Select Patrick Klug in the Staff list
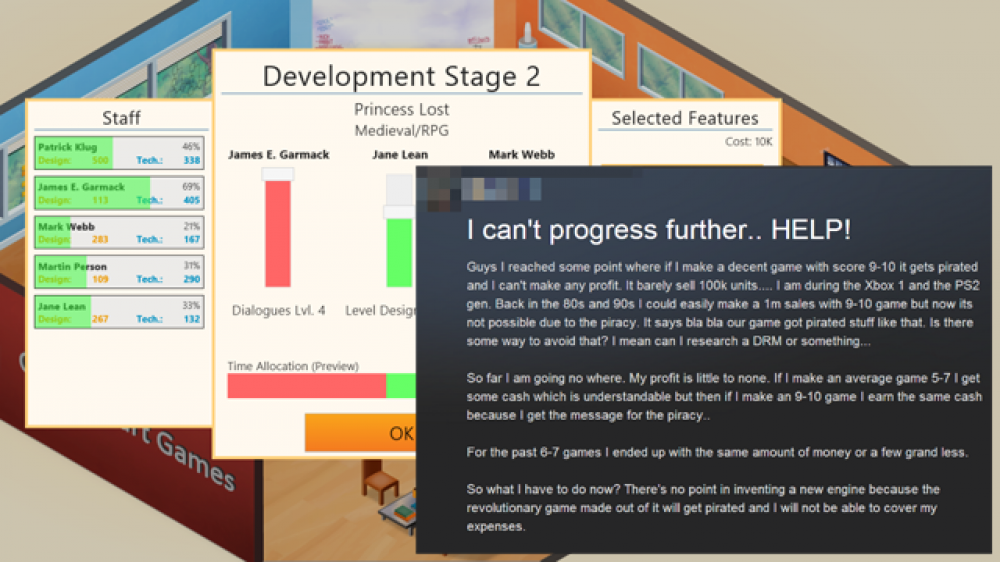1000x562 pixels. [x=119, y=153]
